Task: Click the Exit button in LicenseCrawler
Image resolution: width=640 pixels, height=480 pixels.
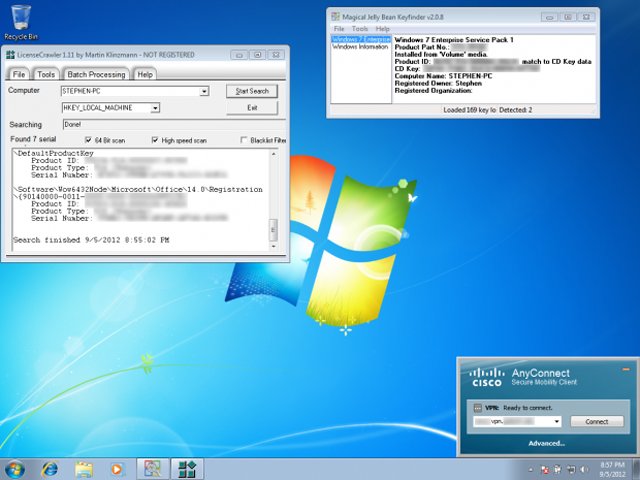Action: click(252, 108)
